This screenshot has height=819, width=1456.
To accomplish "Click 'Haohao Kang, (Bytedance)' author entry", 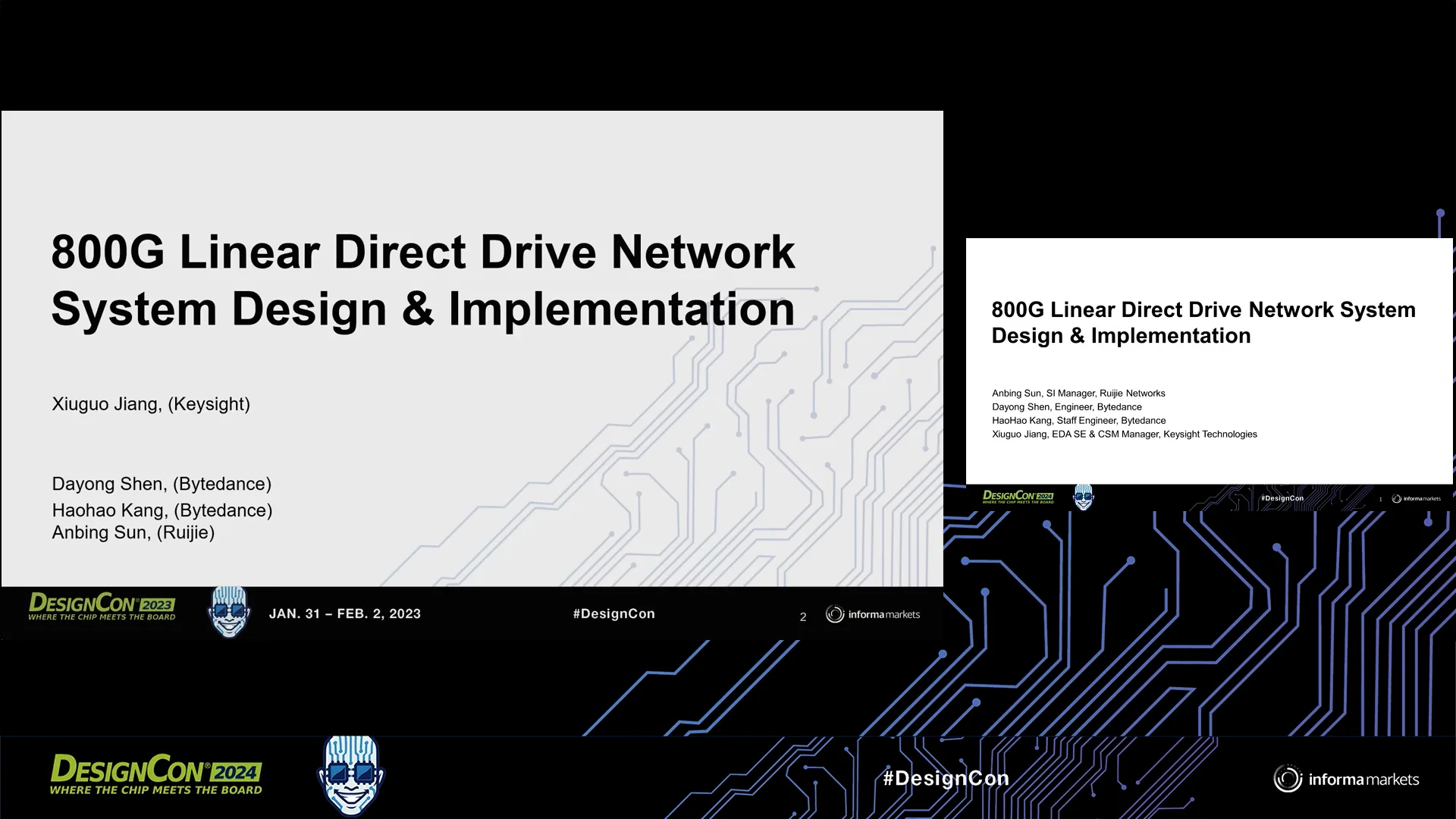I will coord(162,510).
